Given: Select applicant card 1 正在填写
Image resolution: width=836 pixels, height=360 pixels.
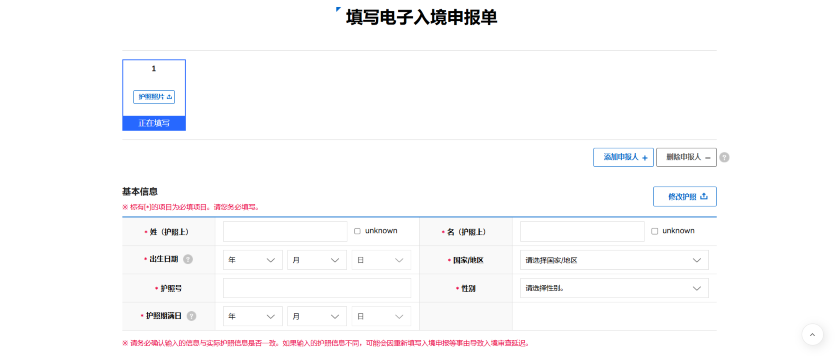Looking at the screenshot, I should click(x=154, y=95).
